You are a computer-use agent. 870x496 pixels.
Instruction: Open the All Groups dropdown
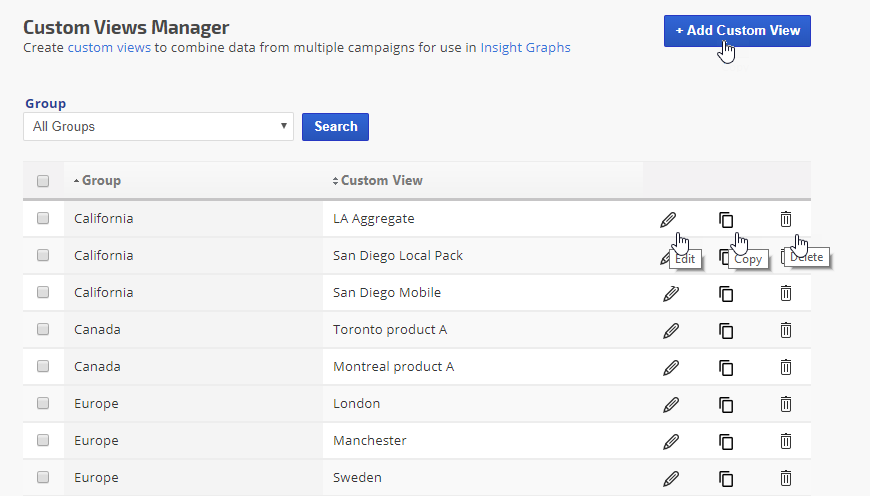158,127
